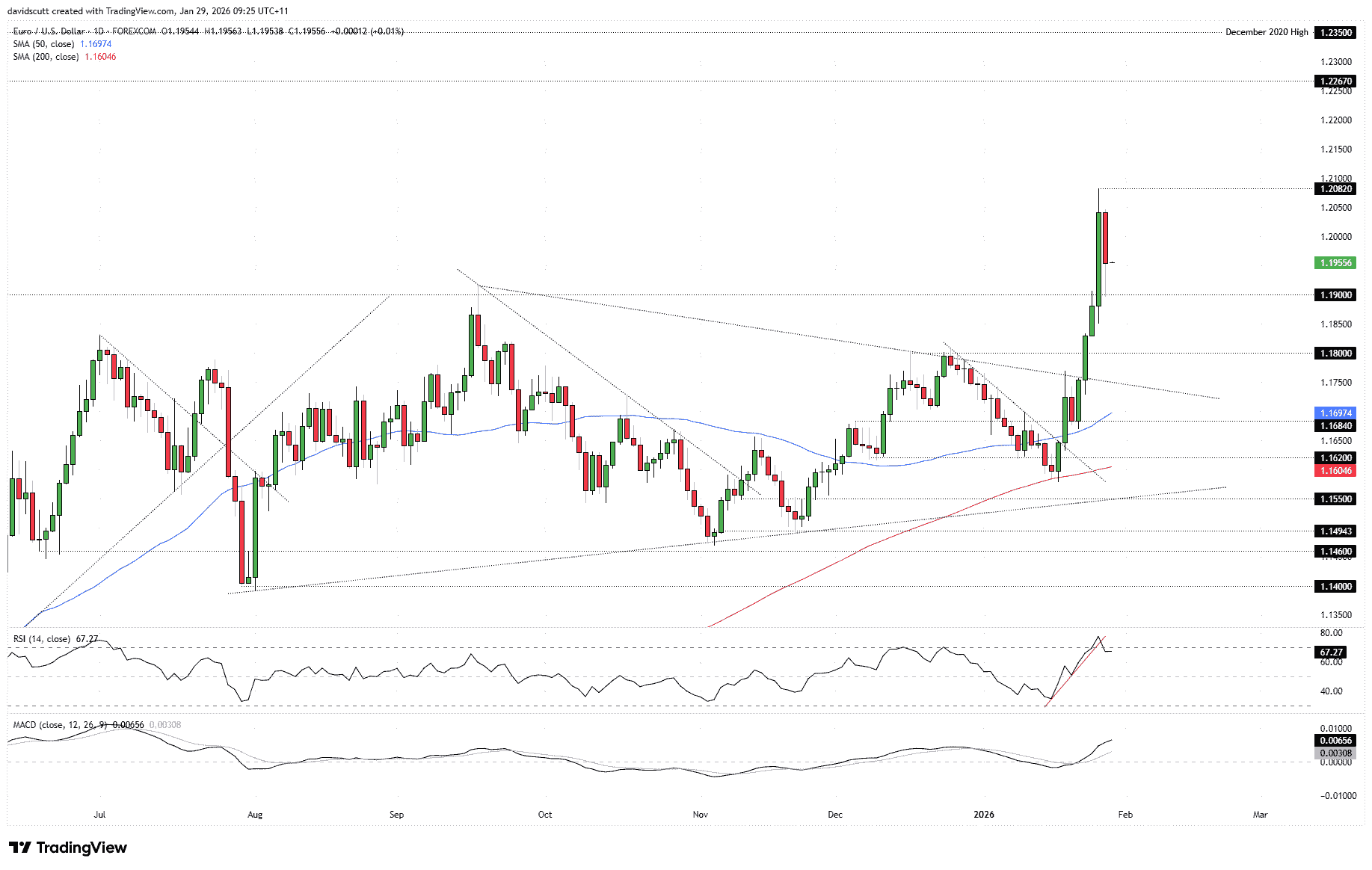Click the 1.20820 high price label
This screenshot has height=870, width=1372.
coord(1335,189)
